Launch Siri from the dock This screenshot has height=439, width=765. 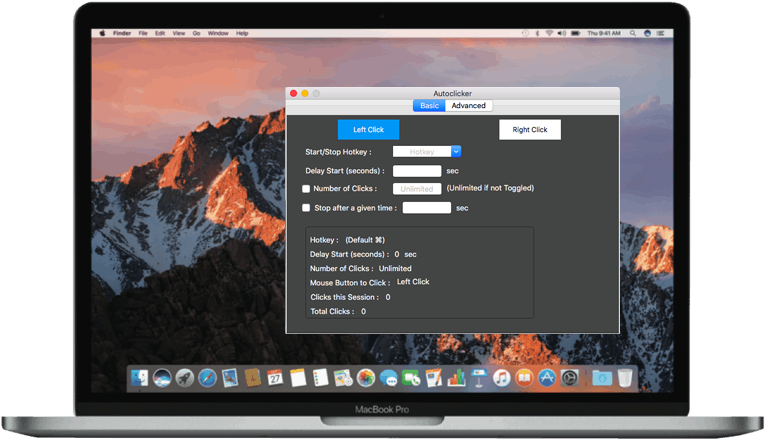click(162, 378)
